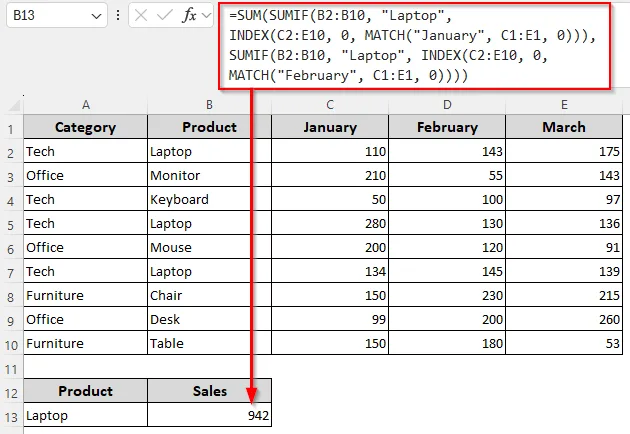
Task: Select row 5 header
Action: [11, 225]
